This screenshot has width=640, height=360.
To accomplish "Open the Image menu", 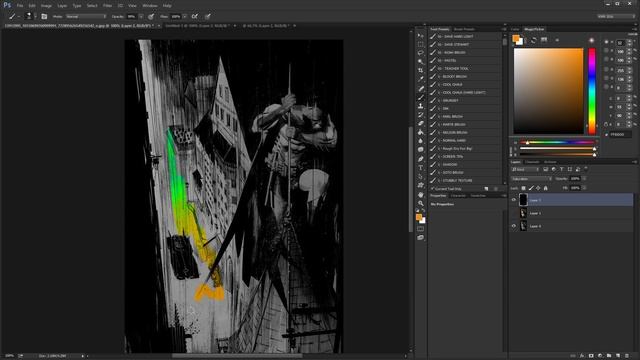I will tap(46, 6).
